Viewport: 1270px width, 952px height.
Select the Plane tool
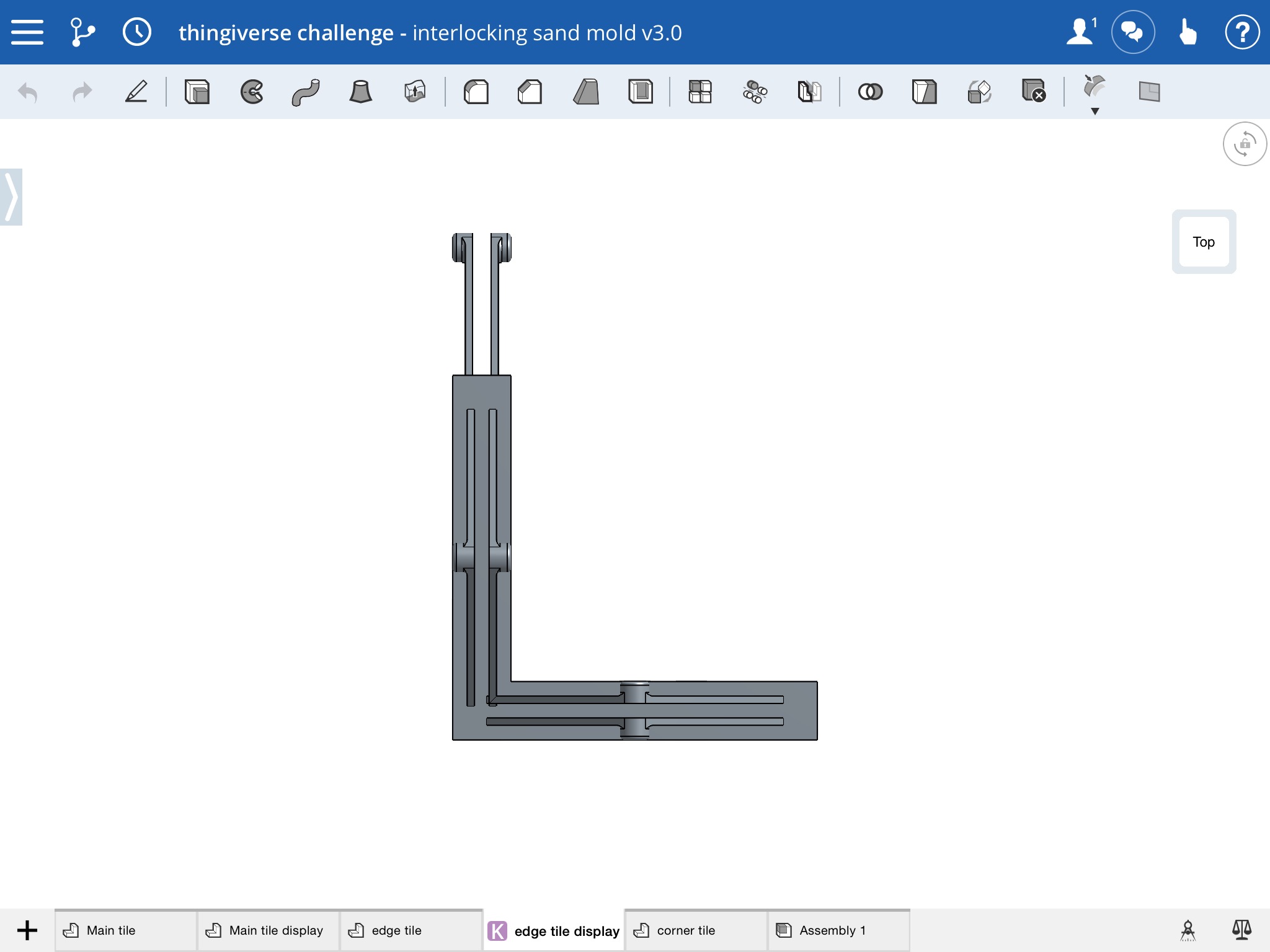coord(1149,92)
